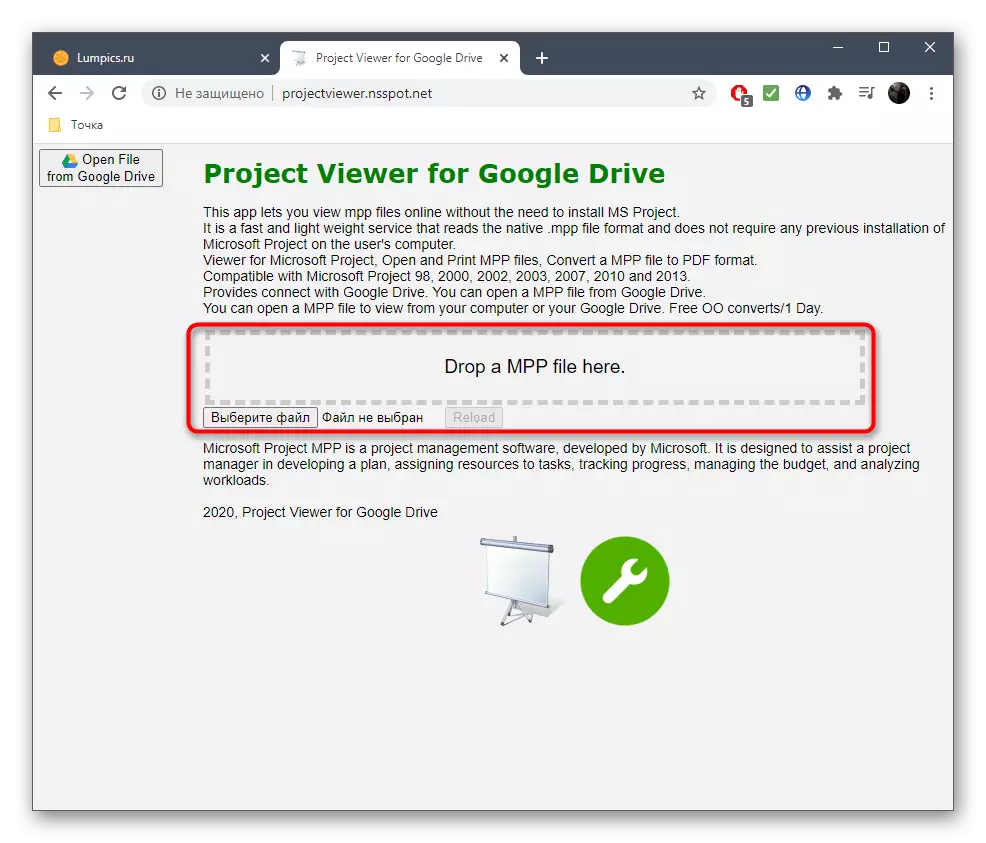Click the browser back arrow
Viewport: 986px width, 843px height.
(x=55, y=94)
